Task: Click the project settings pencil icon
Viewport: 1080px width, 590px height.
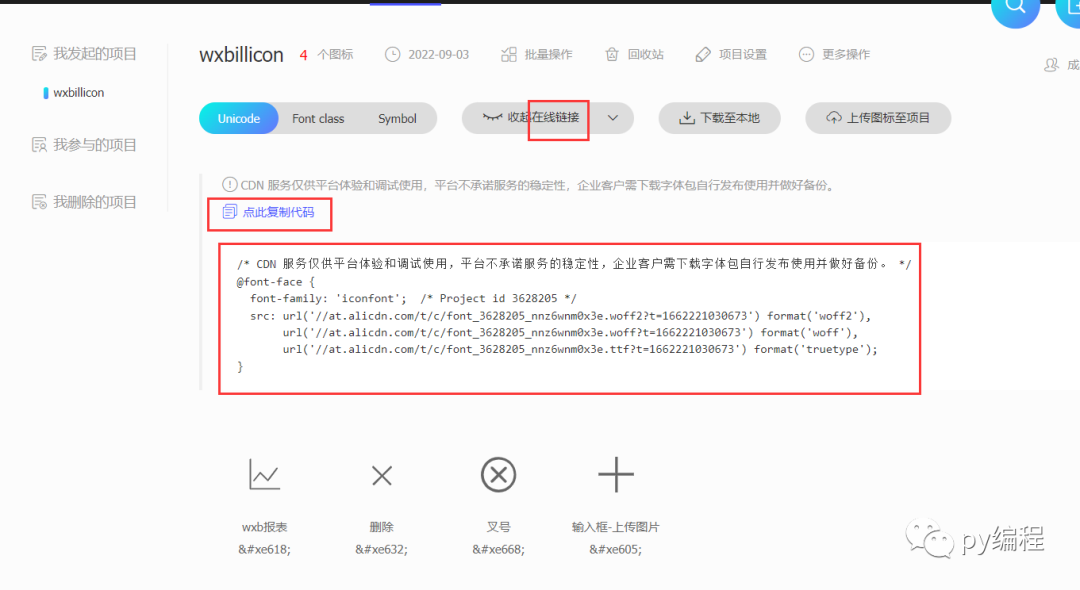Action: (703, 54)
